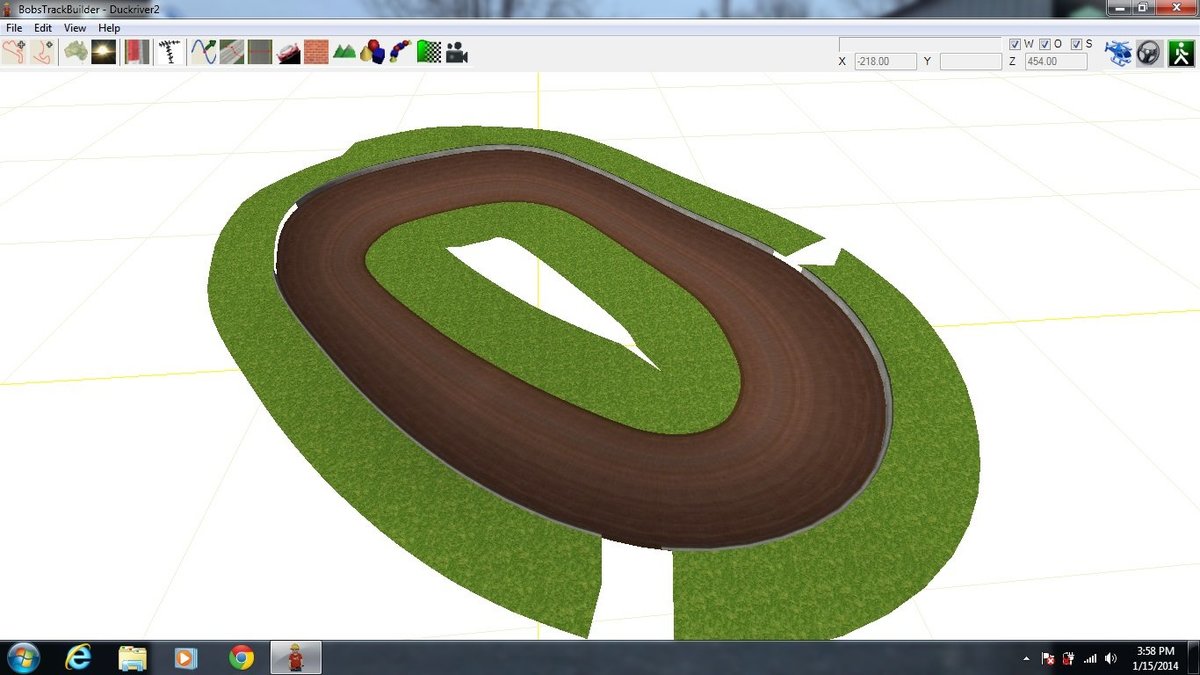
Task: Activate steering wheel drive mode
Action: click(x=1149, y=53)
